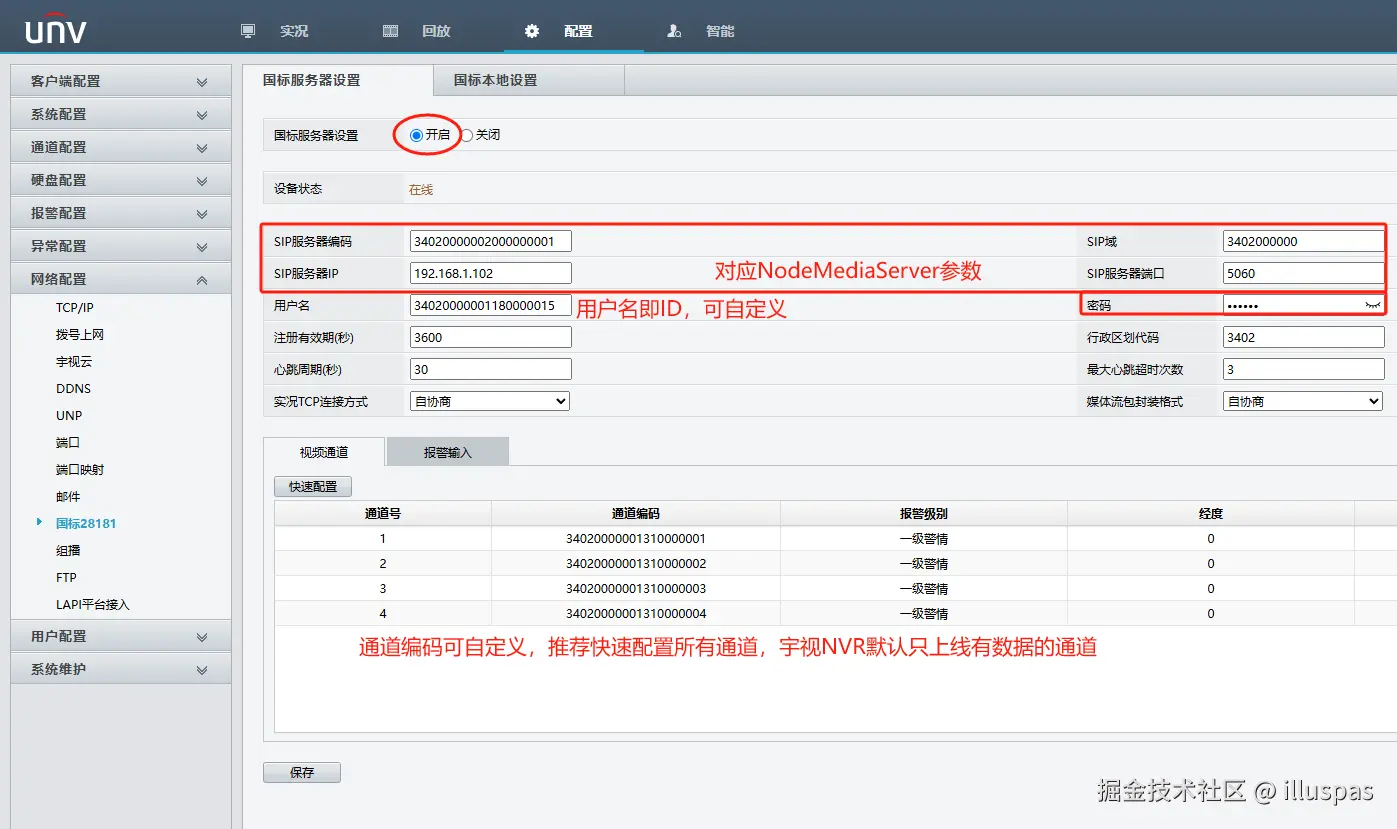
Task: Collapse the 网络配置 section
Action: pos(121,279)
